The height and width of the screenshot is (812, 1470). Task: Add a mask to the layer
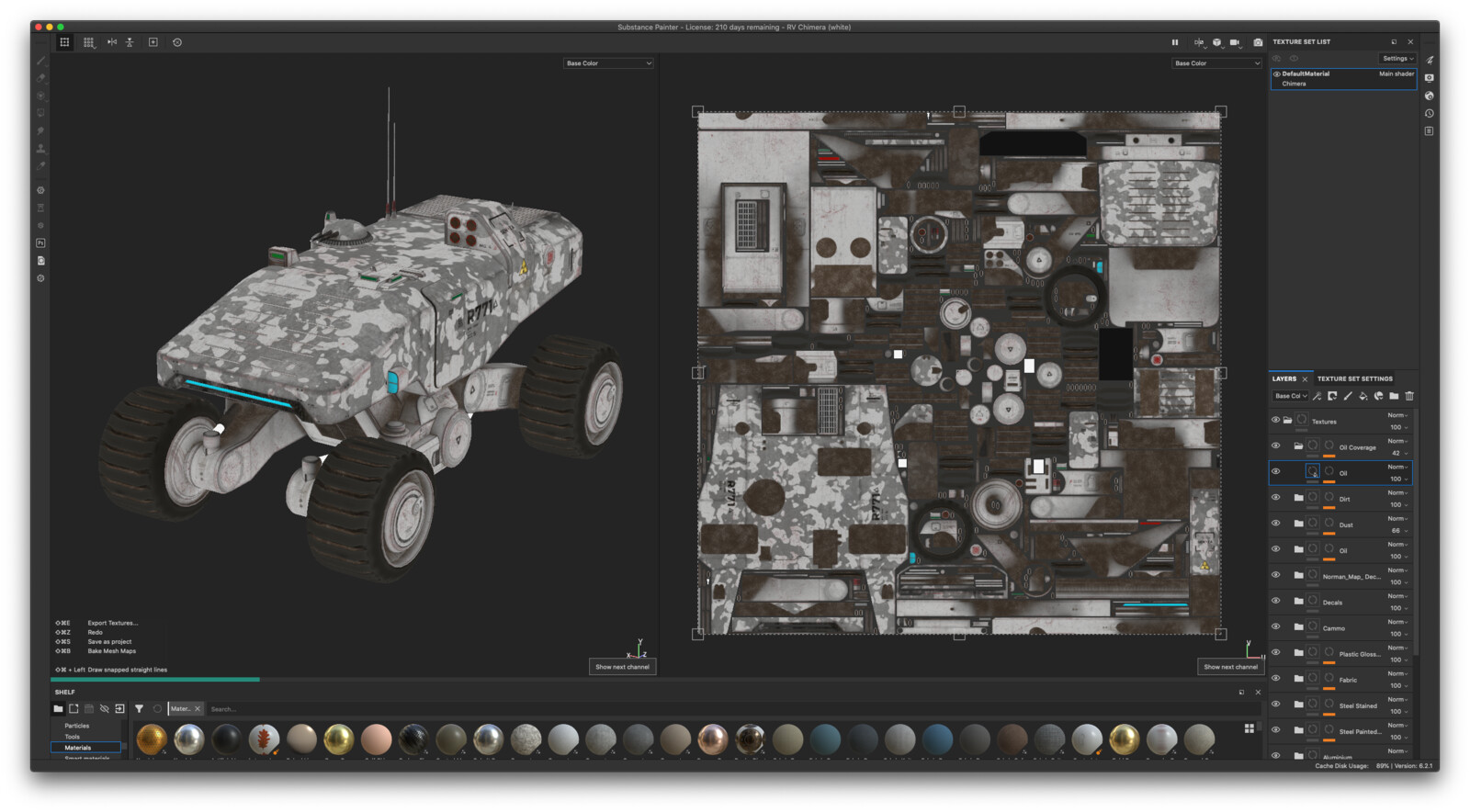pos(1332,396)
